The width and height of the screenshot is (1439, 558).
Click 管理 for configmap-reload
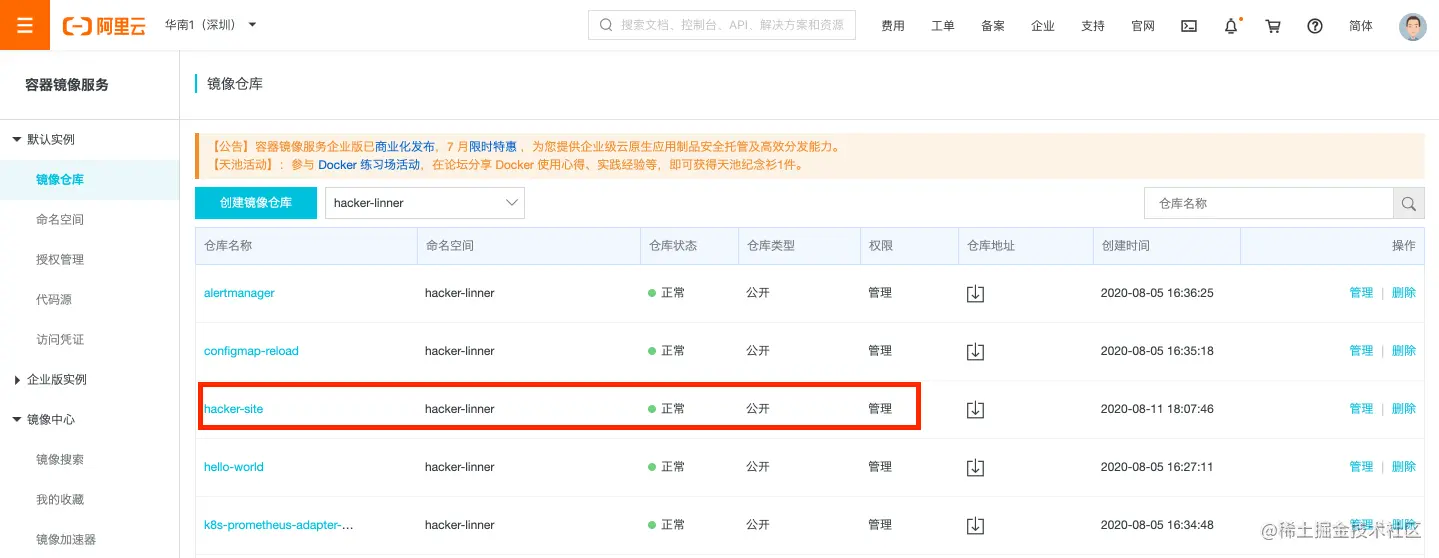coord(1361,351)
